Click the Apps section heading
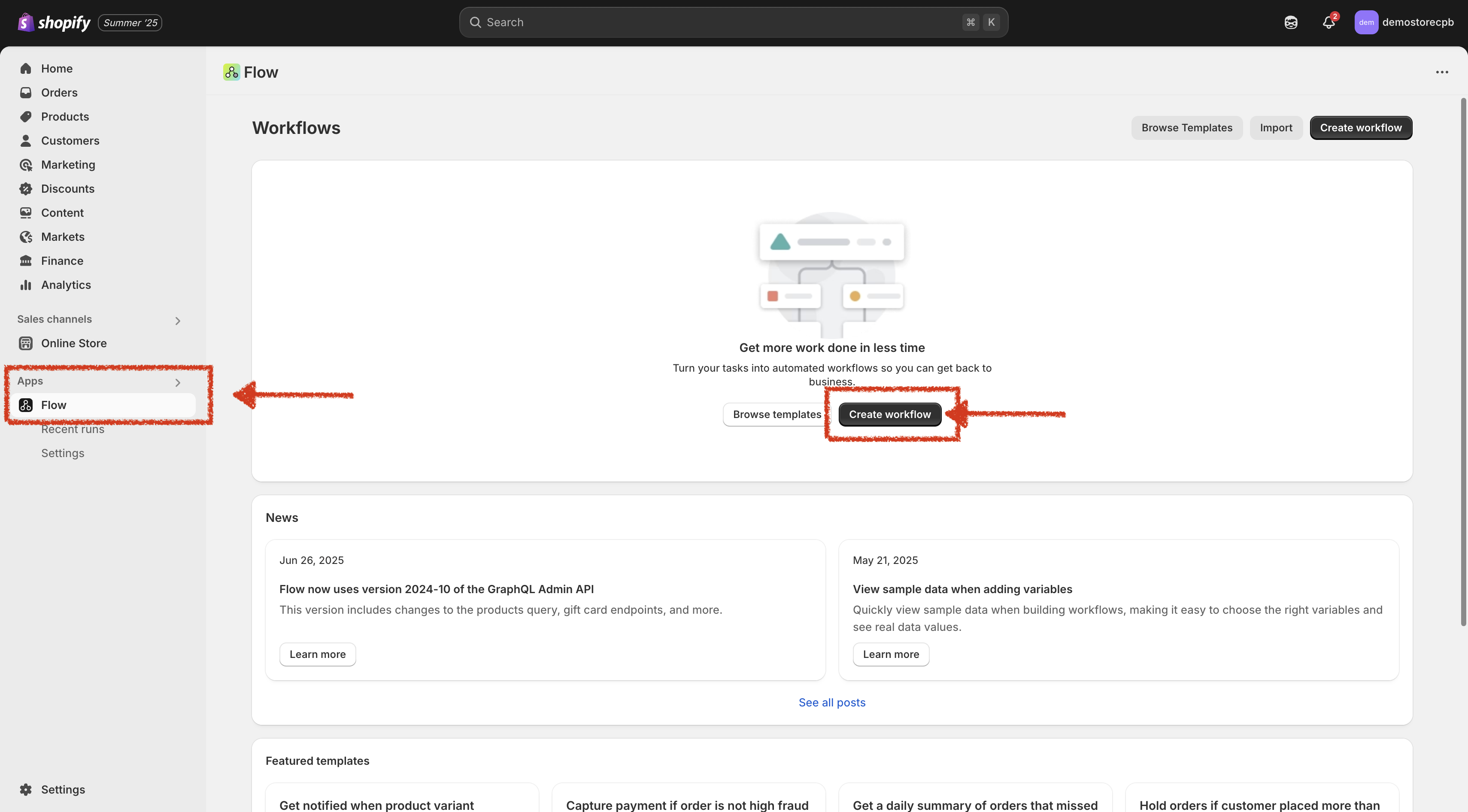 pos(30,381)
